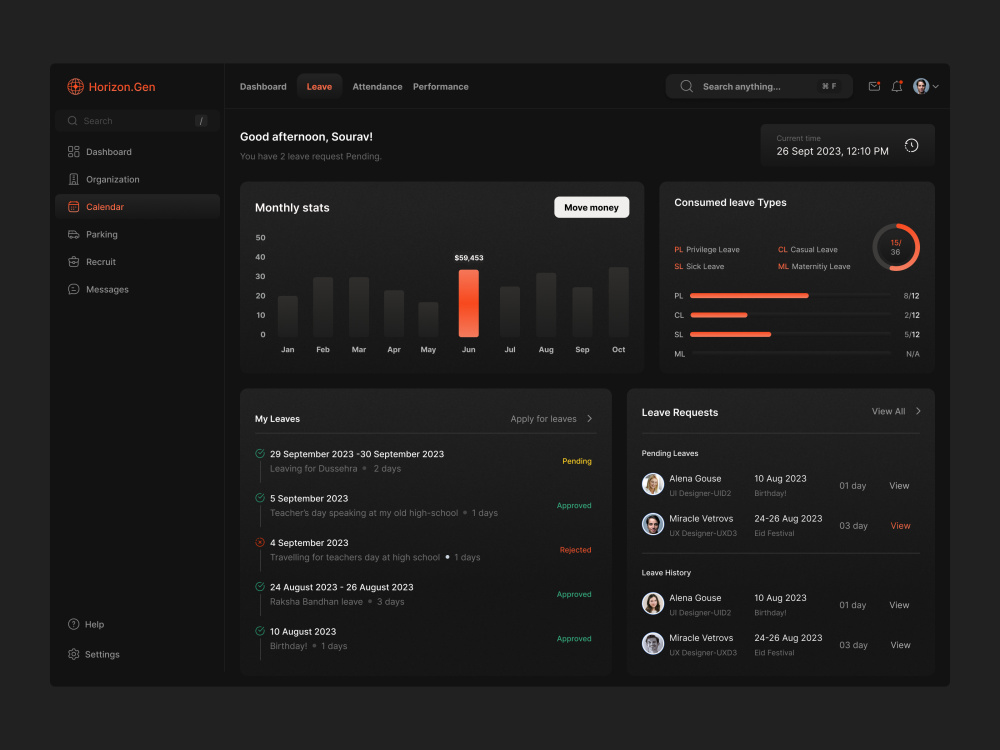View Alena Gouse's leave history entry
The image size is (1000, 750).
tap(899, 605)
